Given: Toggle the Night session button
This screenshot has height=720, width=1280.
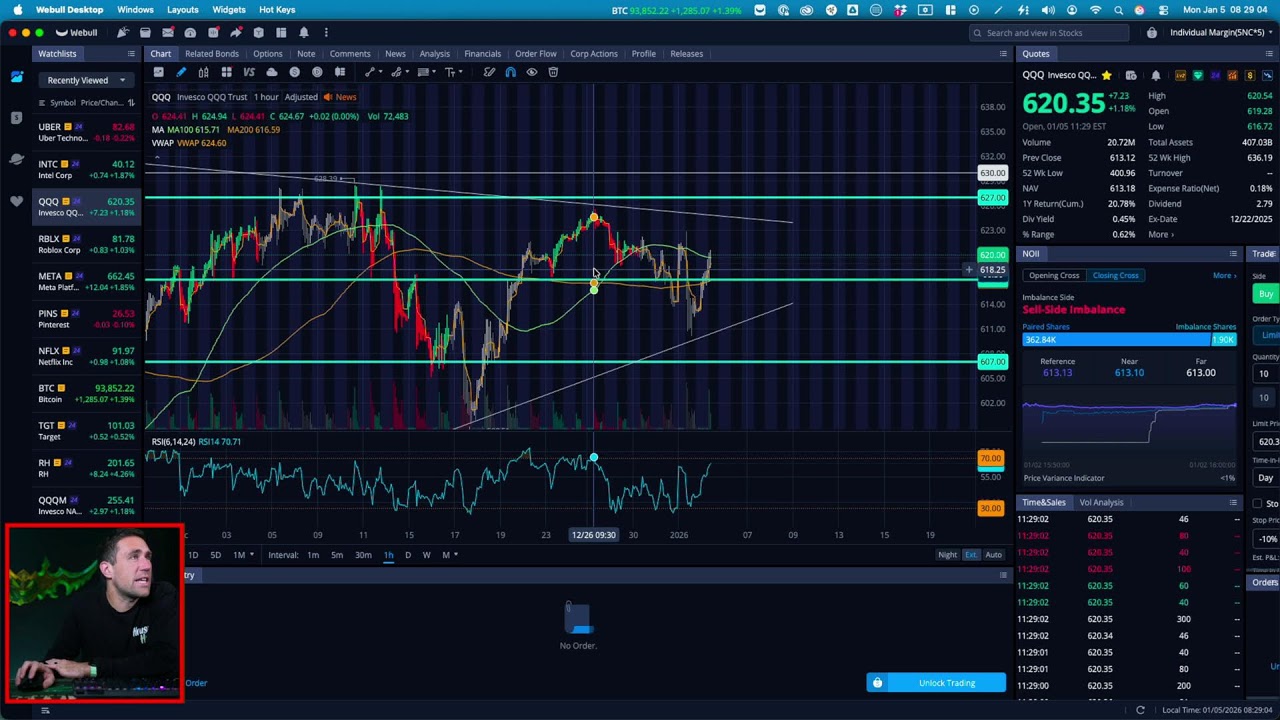Looking at the screenshot, I should (x=947, y=555).
